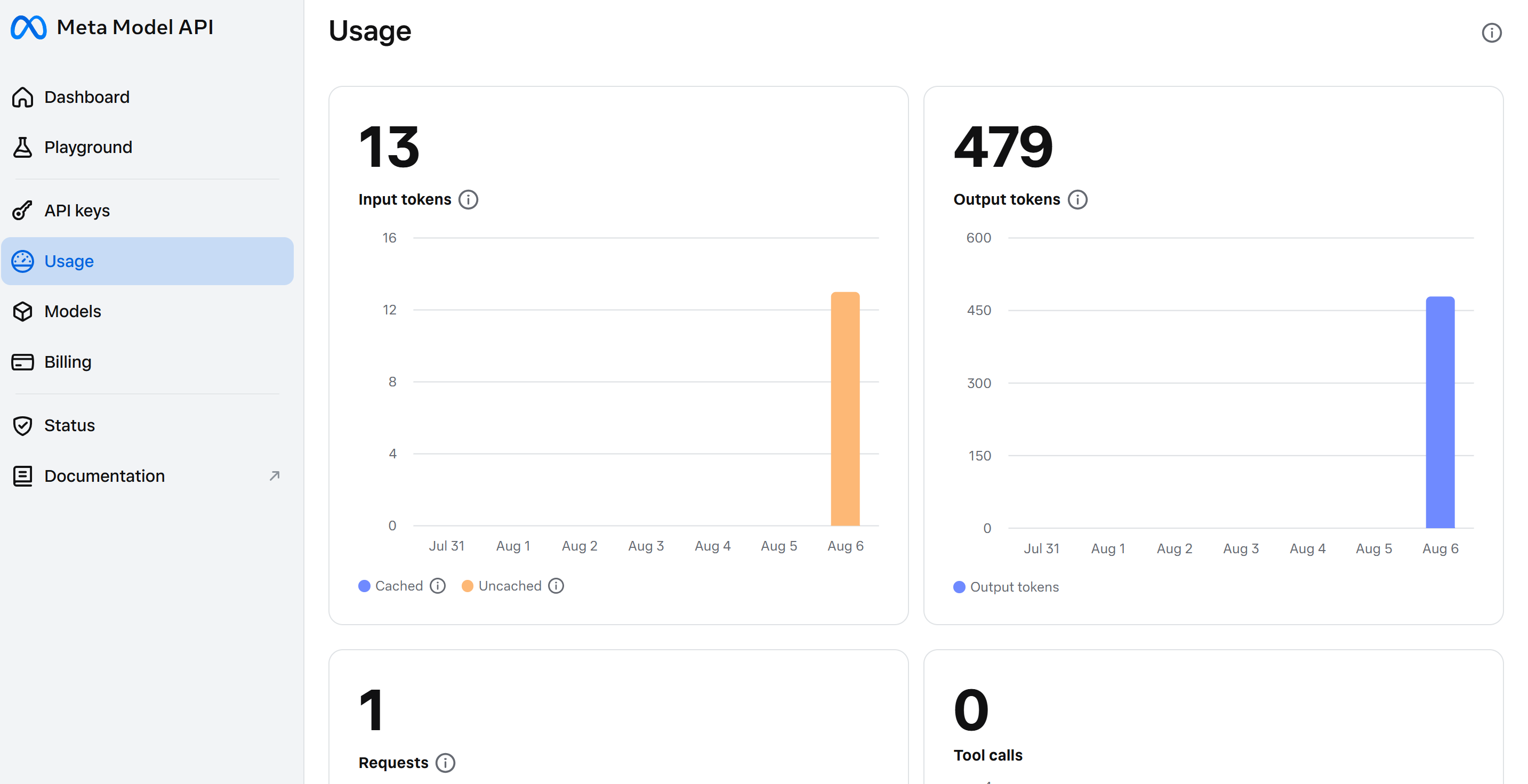Click the orange Aug 6 input bar
The image size is (1528, 784).
pyautogui.click(x=845, y=409)
